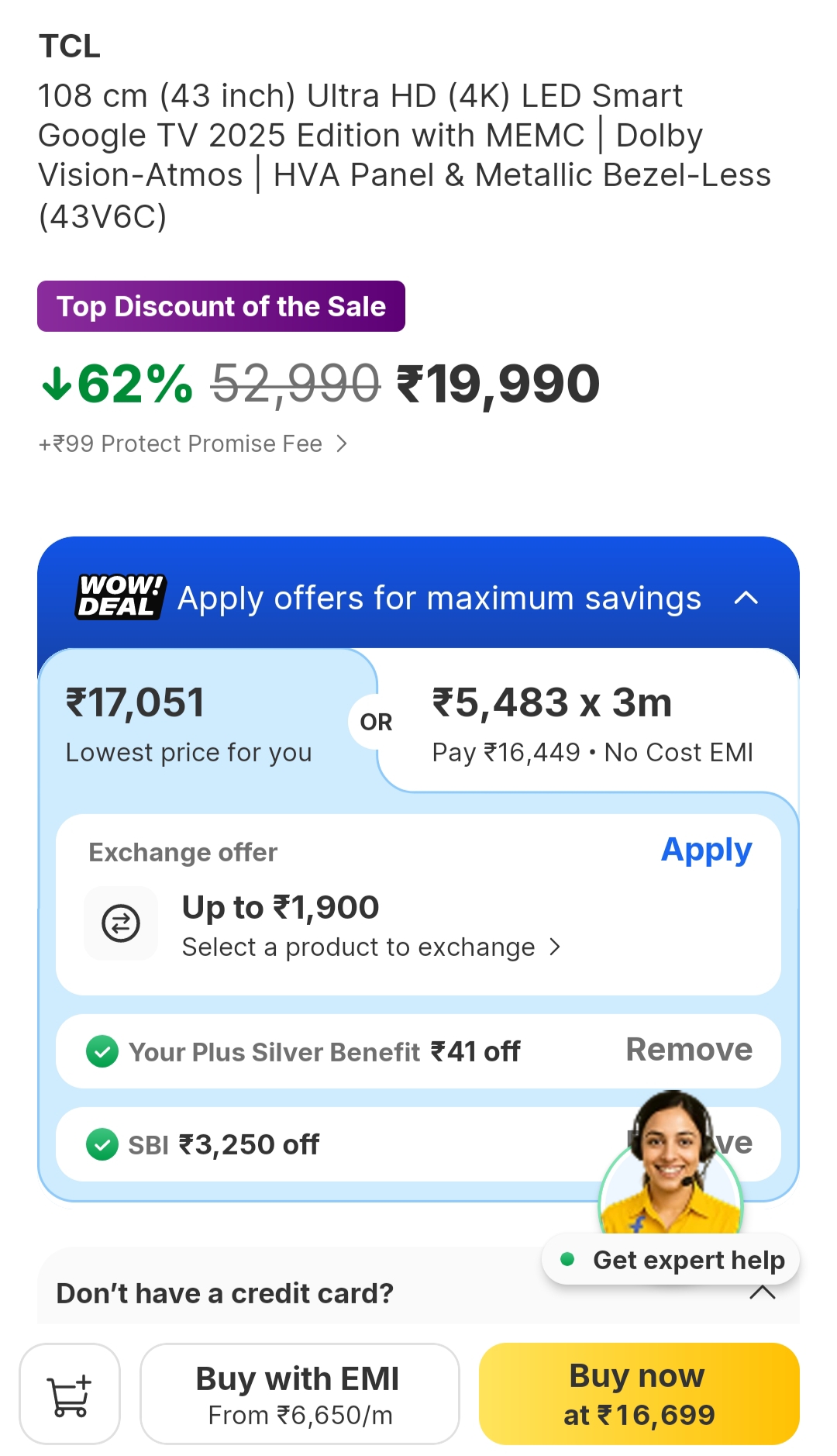The height and width of the screenshot is (1456, 837).
Task: Click the green 62% discount arrow
Action: (57, 383)
